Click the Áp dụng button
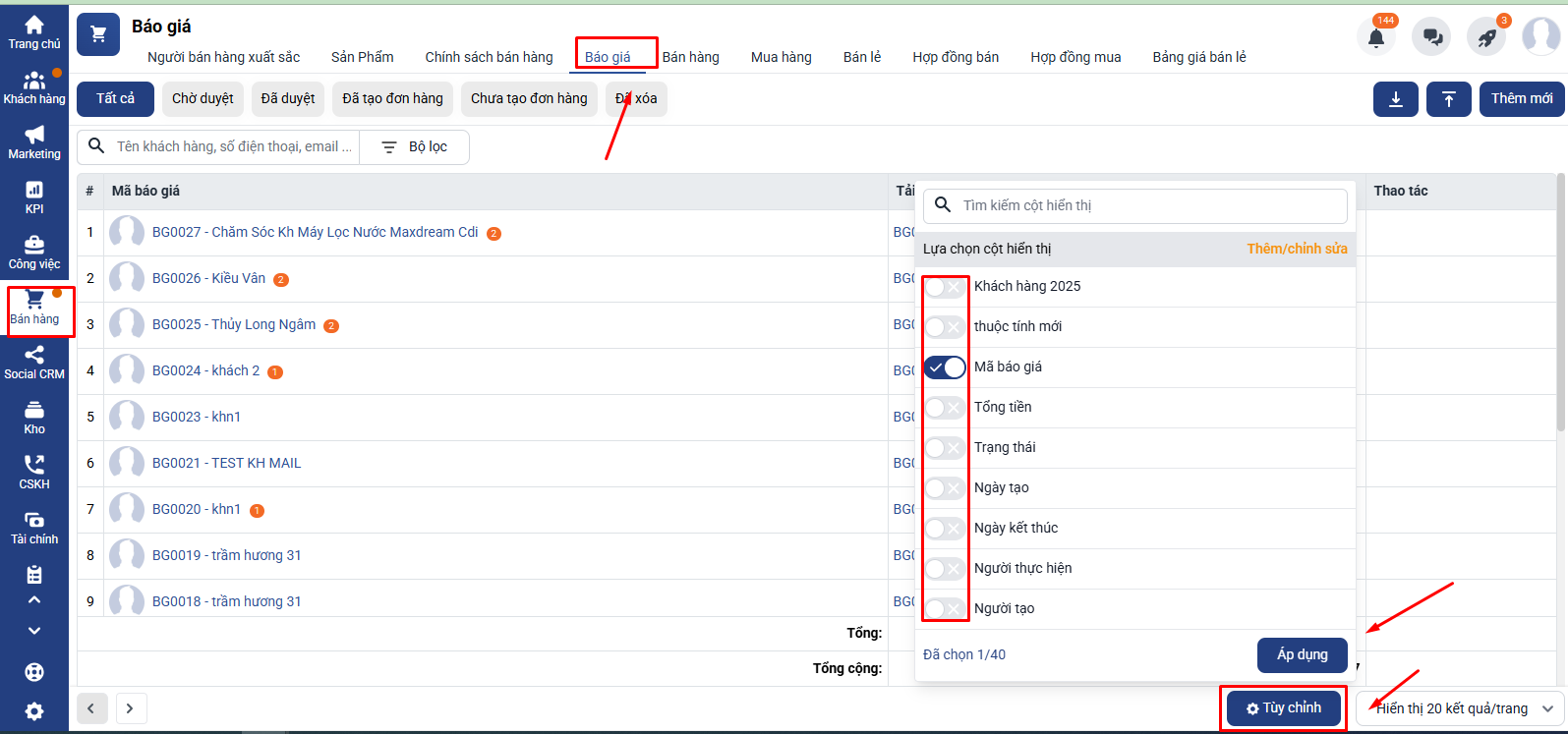Viewport: 1568px width, 734px height. (1302, 655)
